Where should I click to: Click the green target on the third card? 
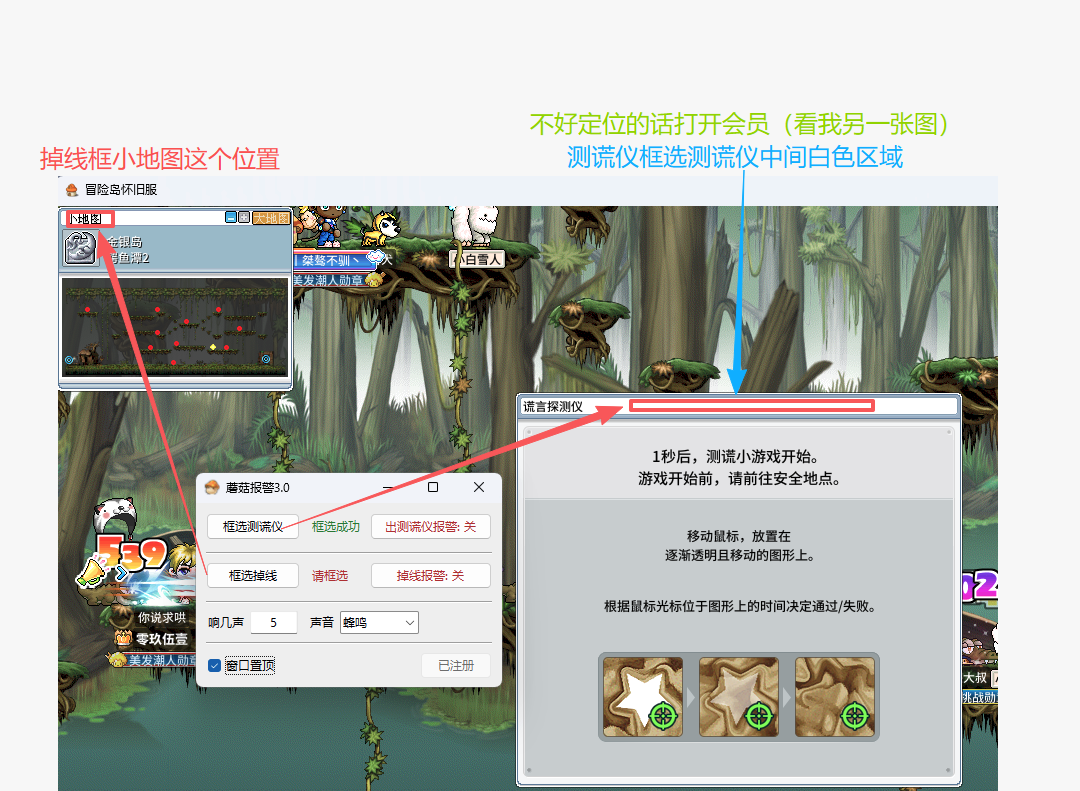[x=855, y=716]
